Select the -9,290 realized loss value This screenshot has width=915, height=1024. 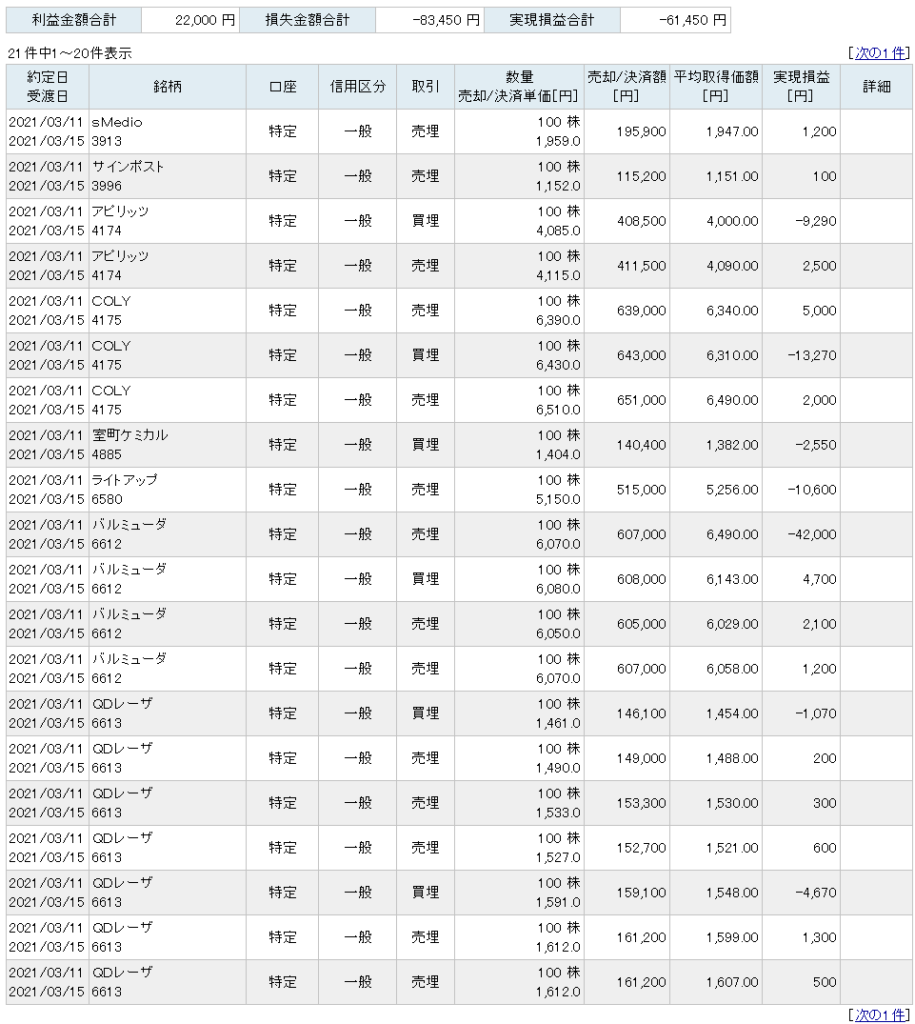click(816, 221)
